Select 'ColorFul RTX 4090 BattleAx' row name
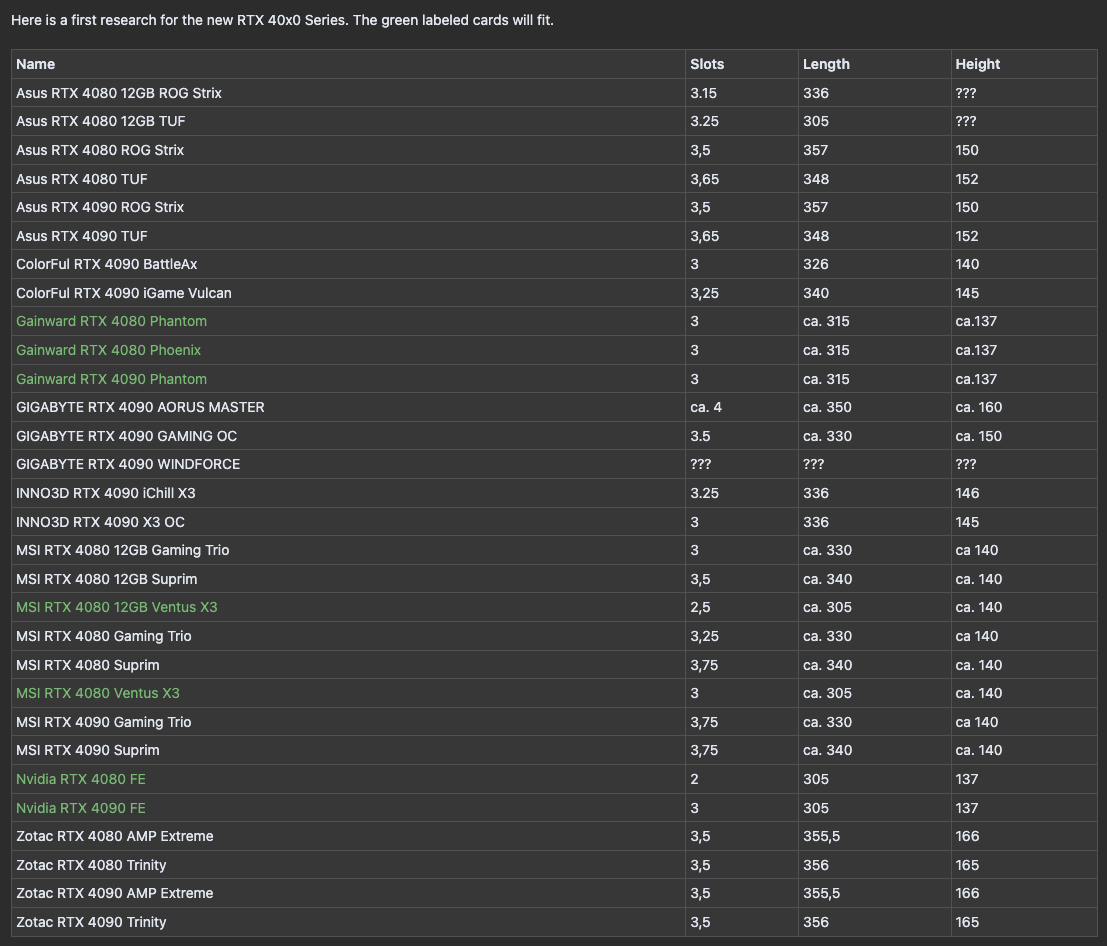 click(x=107, y=265)
